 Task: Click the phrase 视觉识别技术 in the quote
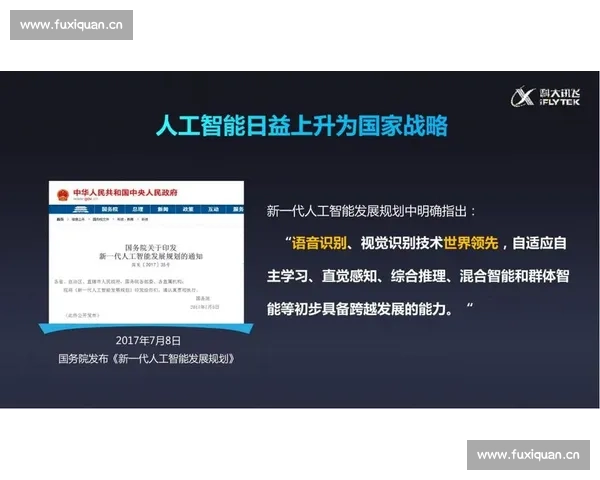point(401,243)
